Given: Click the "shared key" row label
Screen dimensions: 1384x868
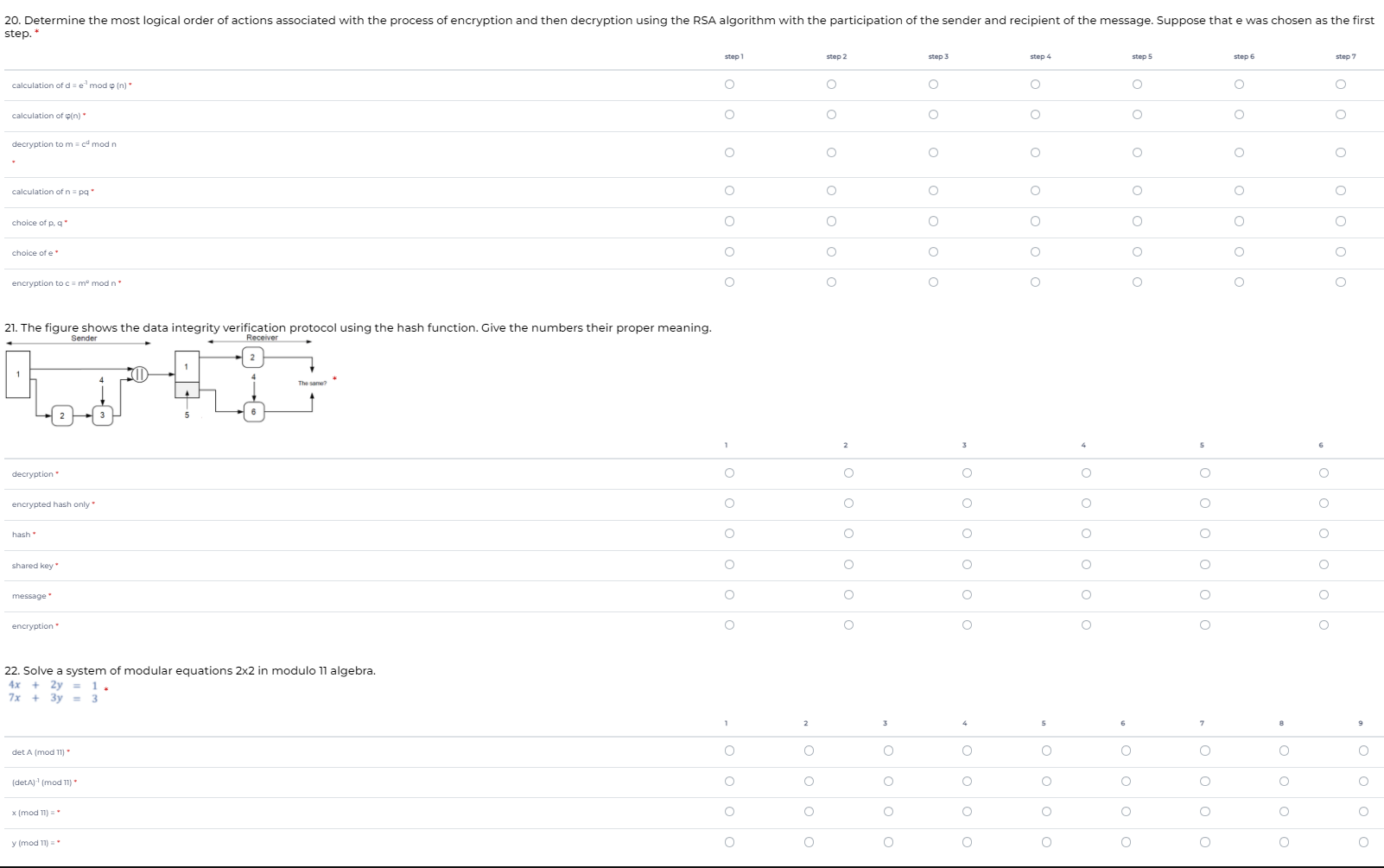Looking at the screenshot, I should [x=33, y=566].
